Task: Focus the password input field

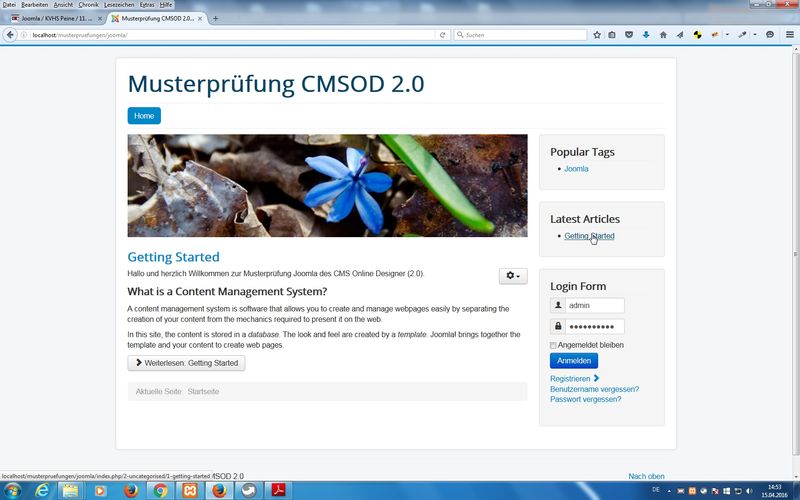Action: click(594, 327)
